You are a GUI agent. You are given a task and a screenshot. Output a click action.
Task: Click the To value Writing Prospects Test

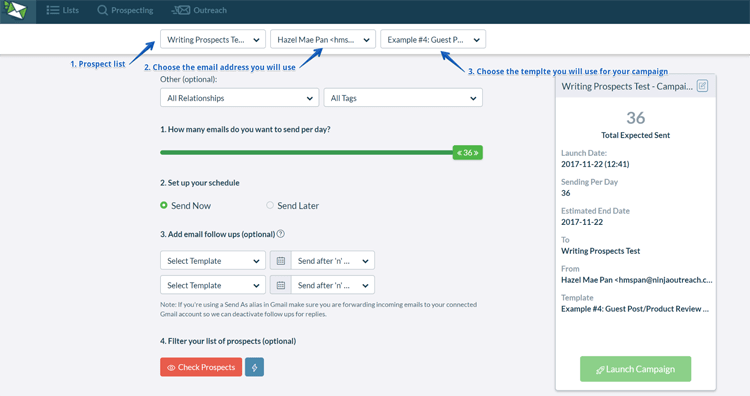(x=600, y=251)
